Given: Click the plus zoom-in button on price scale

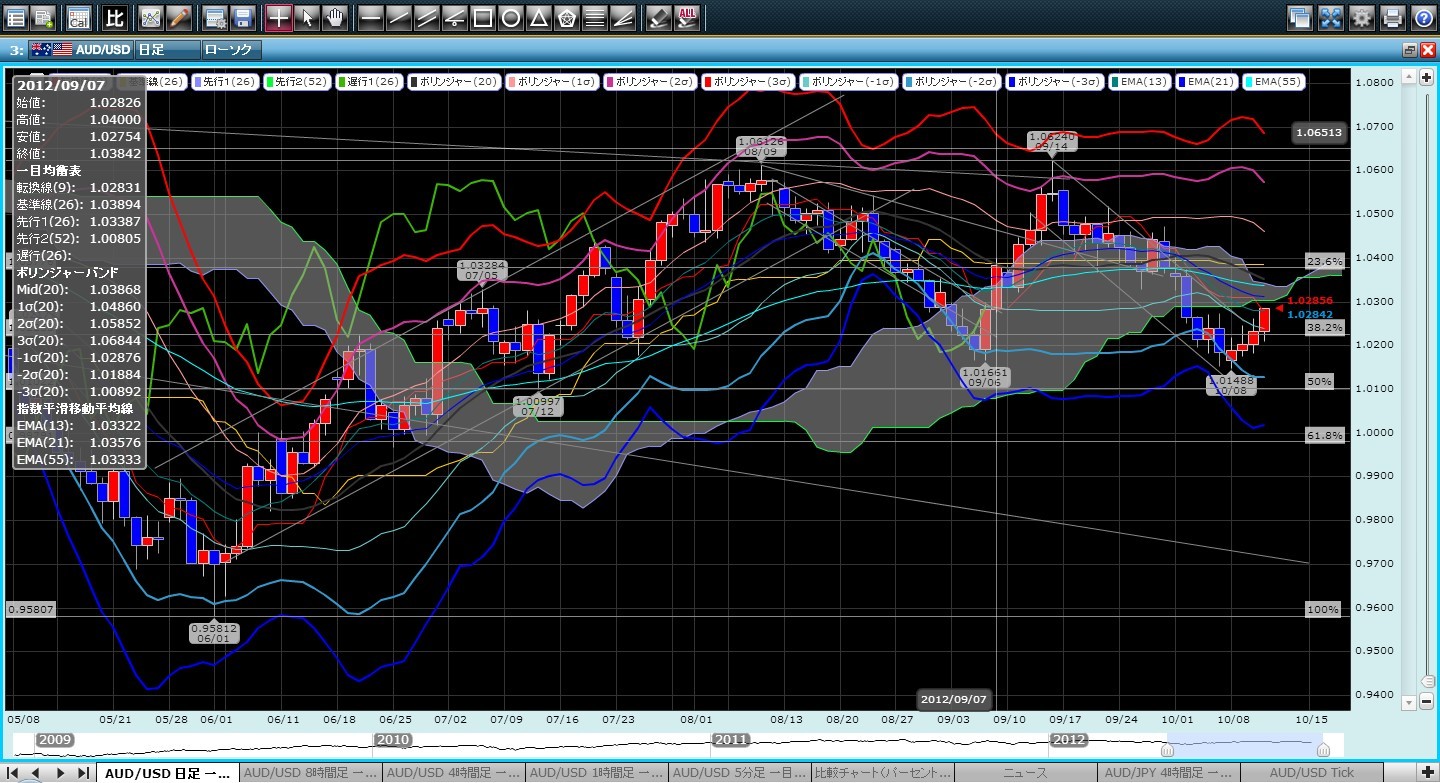Looking at the screenshot, I should (x=1427, y=77).
